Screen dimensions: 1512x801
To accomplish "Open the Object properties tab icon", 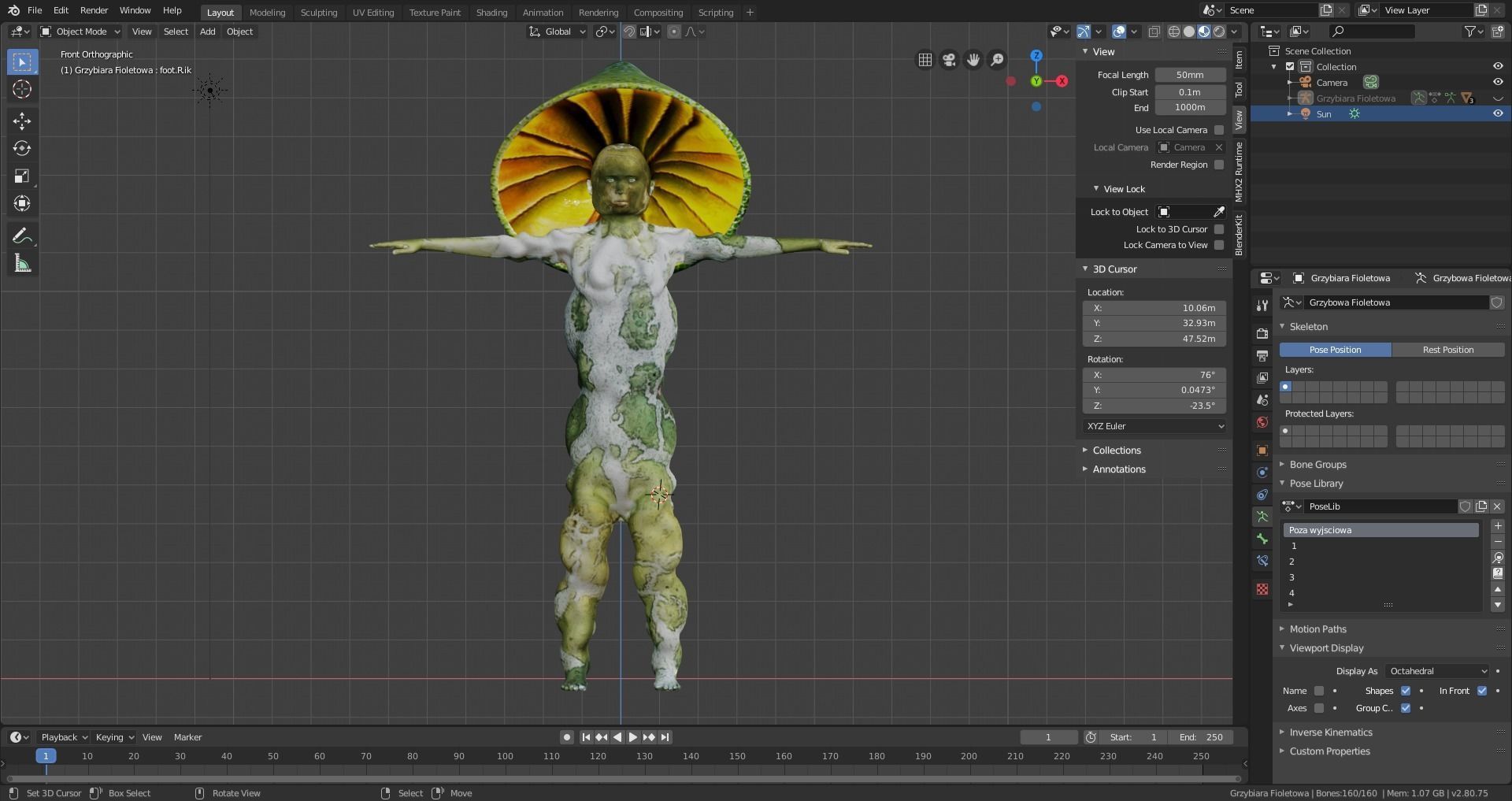I will (x=1262, y=451).
